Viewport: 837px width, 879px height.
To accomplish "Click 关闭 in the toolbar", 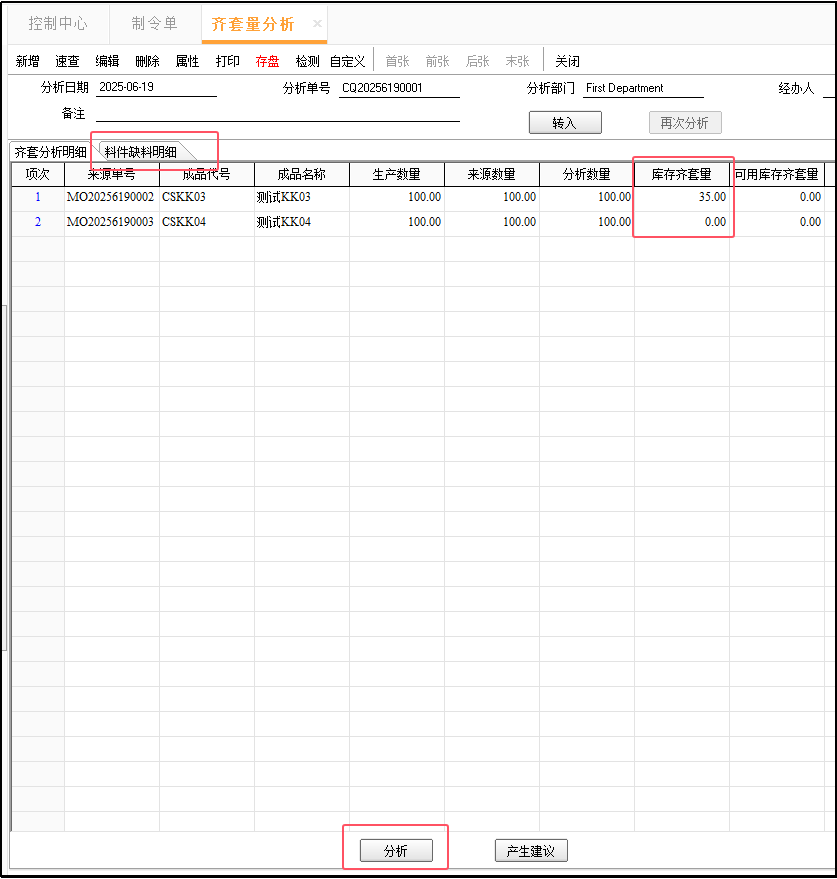I will 567,61.
